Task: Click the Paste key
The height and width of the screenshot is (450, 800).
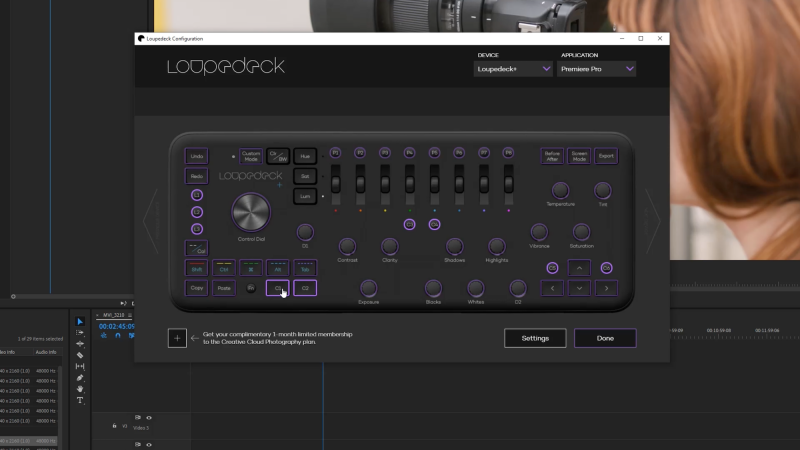Action: (223, 288)
